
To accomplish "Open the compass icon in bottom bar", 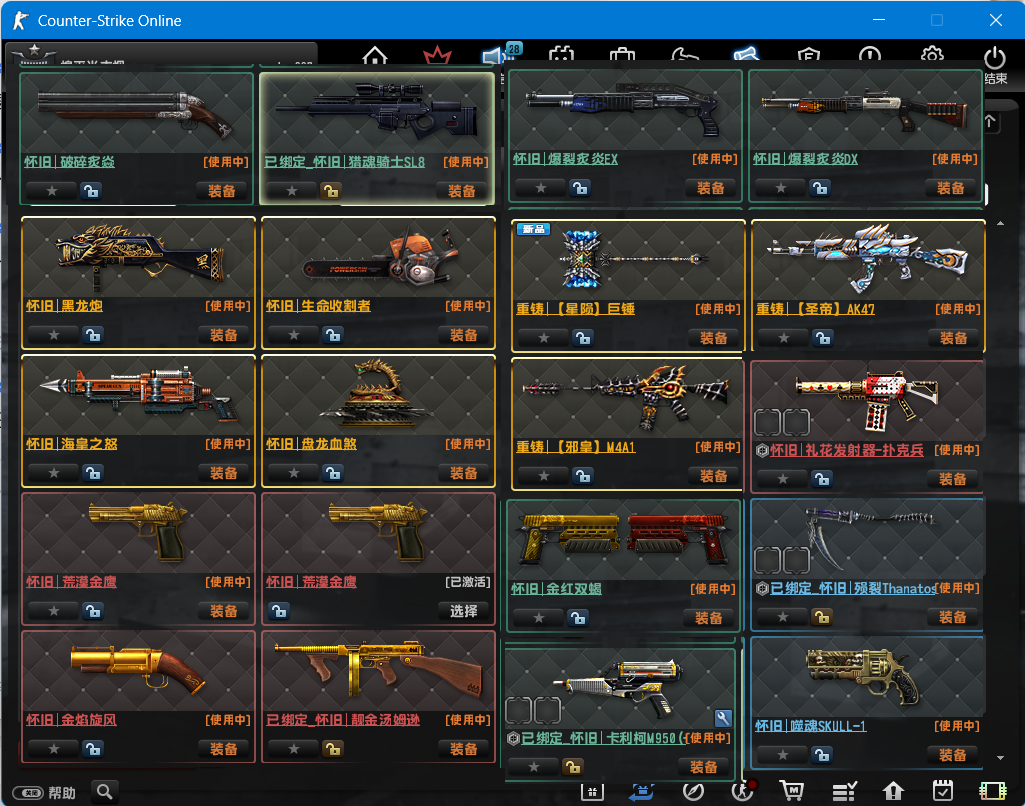I will point(692,791).
